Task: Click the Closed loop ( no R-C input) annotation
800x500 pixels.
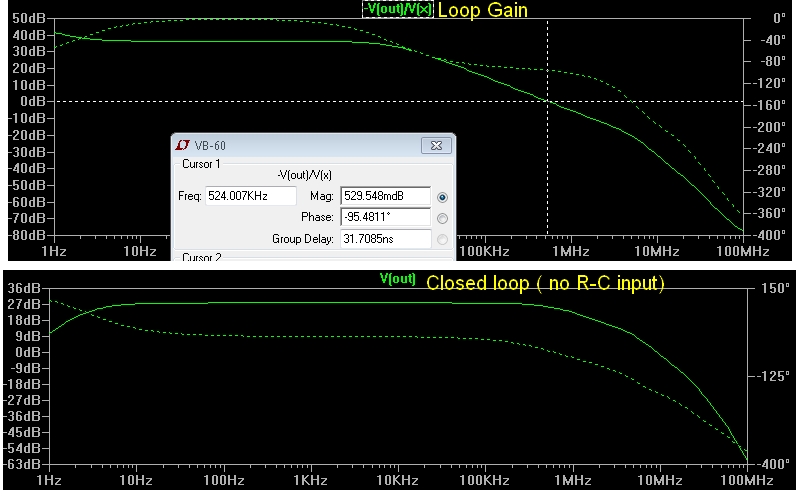Action: (545, 283)
